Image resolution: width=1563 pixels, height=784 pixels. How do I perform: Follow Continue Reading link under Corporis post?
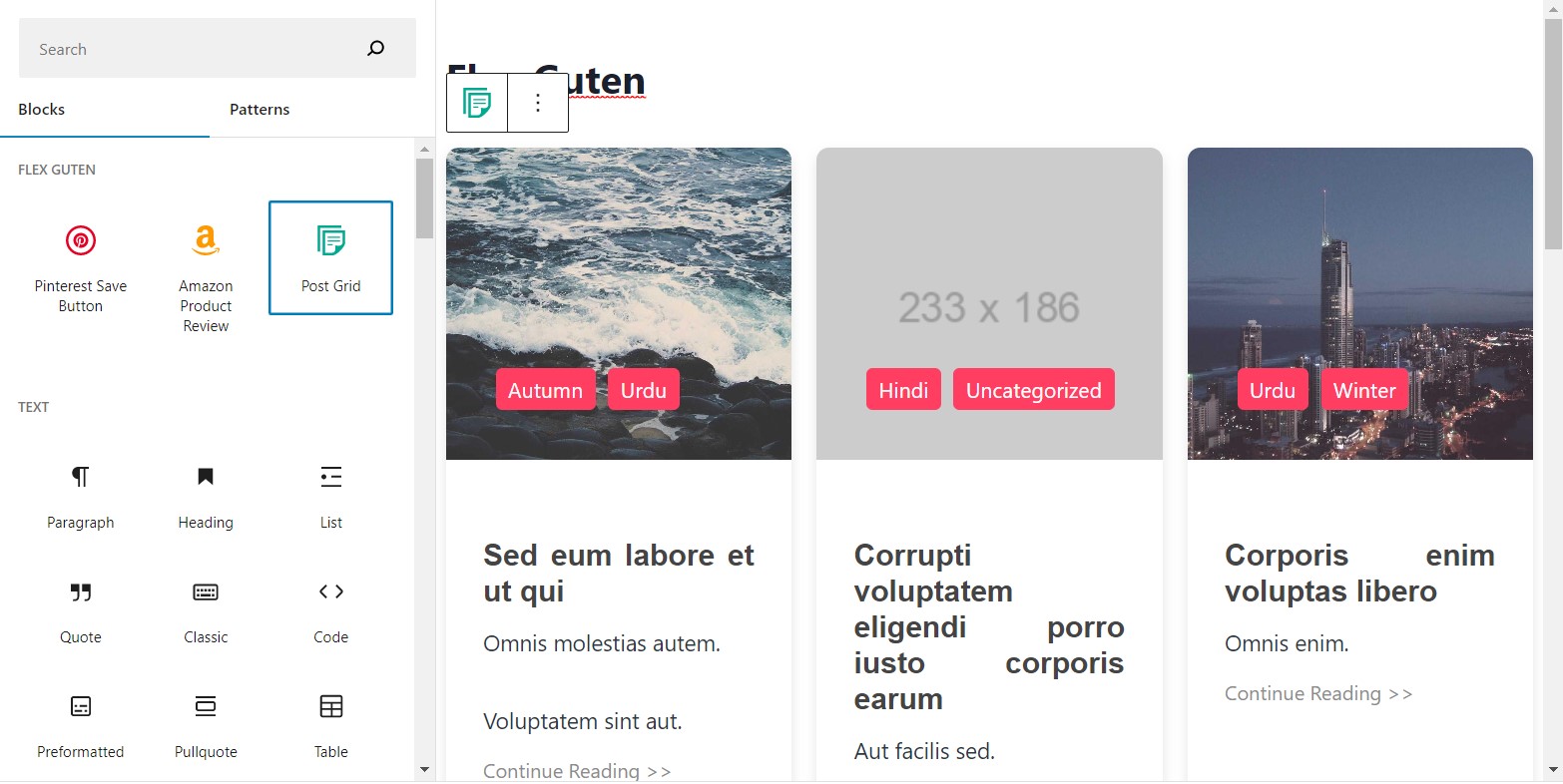coord(1317,693)
